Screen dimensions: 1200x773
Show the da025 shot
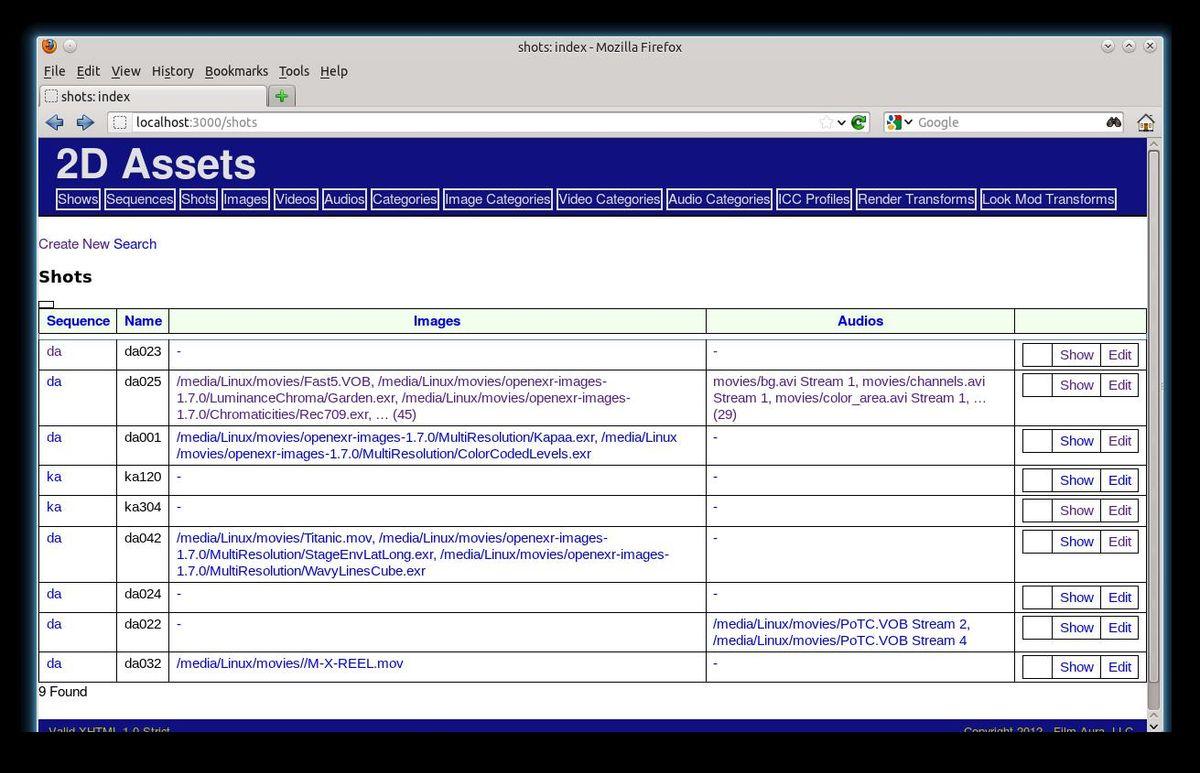(x=1077, y=385)
